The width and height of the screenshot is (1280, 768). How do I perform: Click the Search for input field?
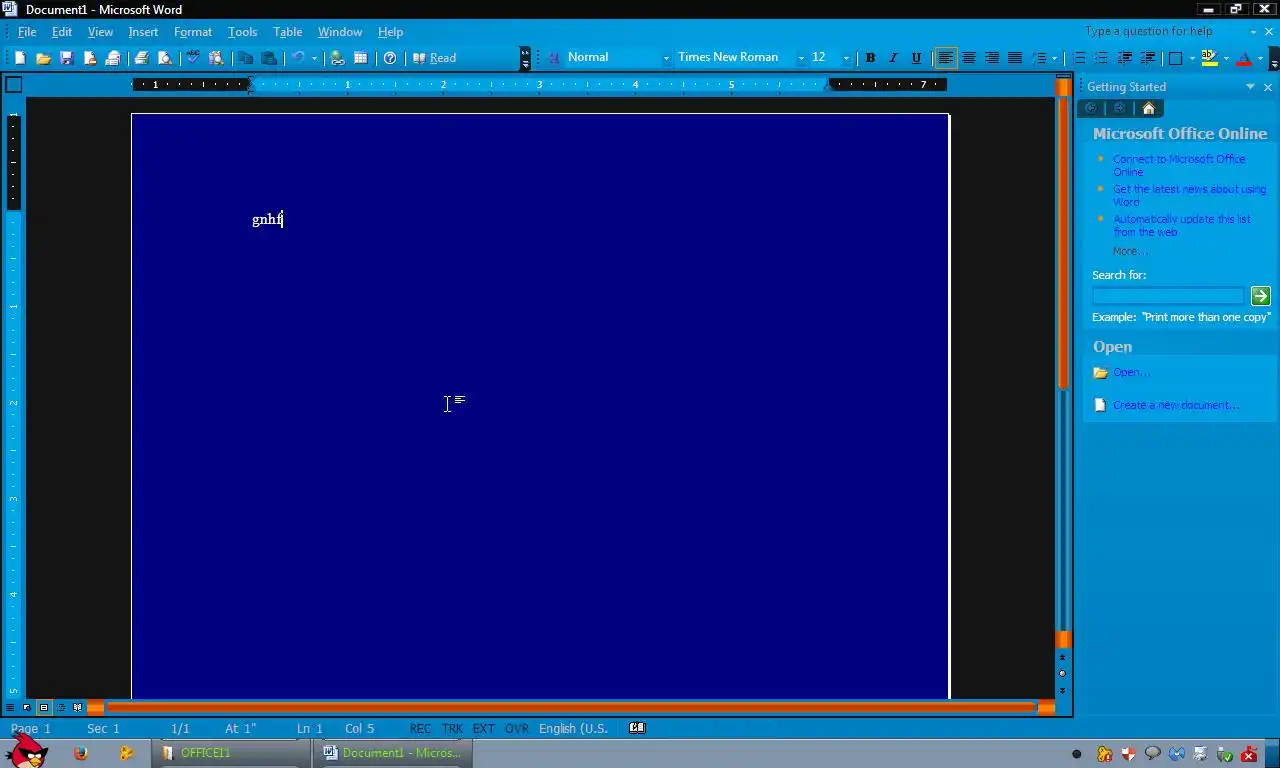pos(1168,296)
